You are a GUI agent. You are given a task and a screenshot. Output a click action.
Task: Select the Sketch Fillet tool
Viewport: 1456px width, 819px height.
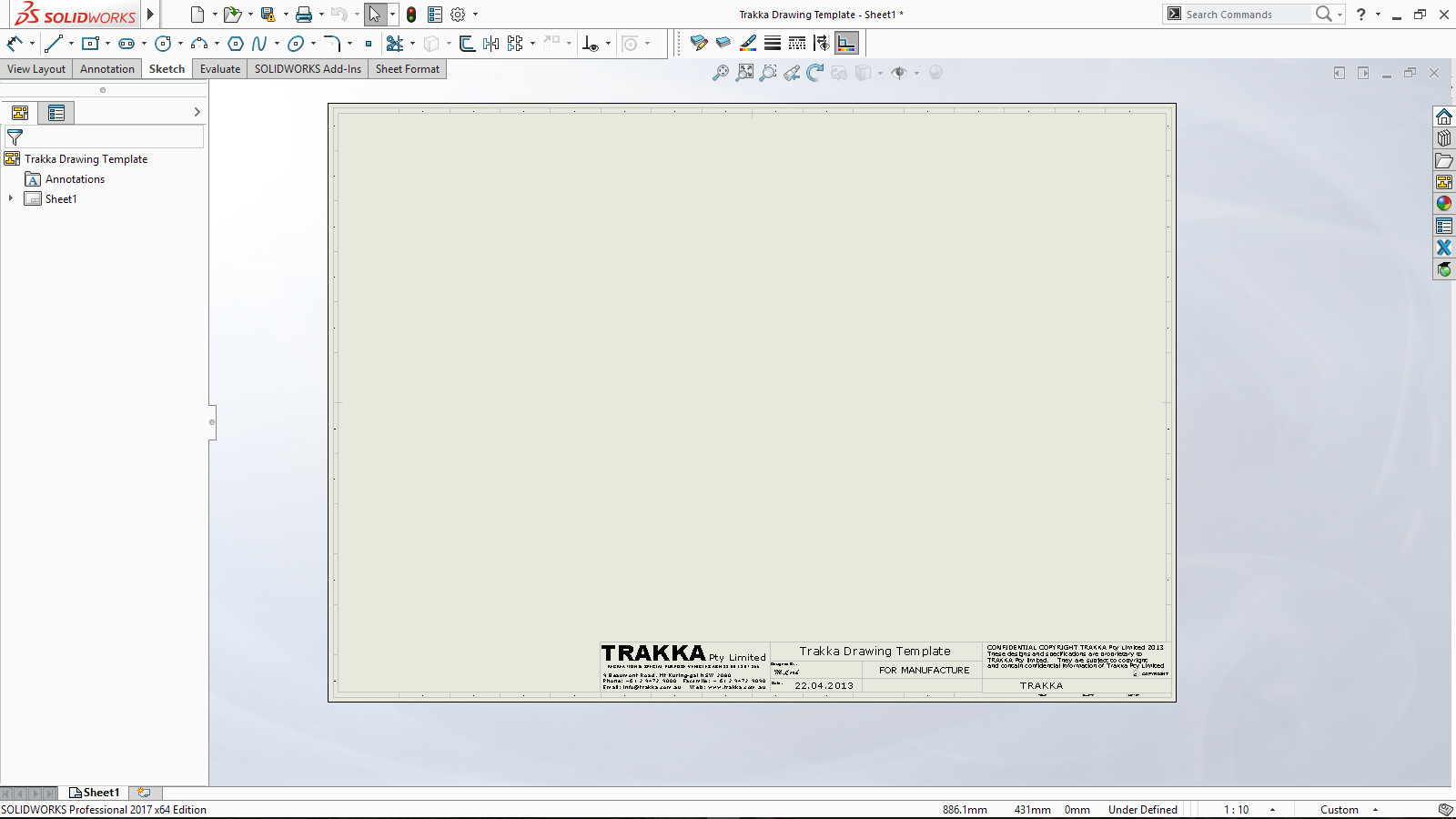pos(332,43)
